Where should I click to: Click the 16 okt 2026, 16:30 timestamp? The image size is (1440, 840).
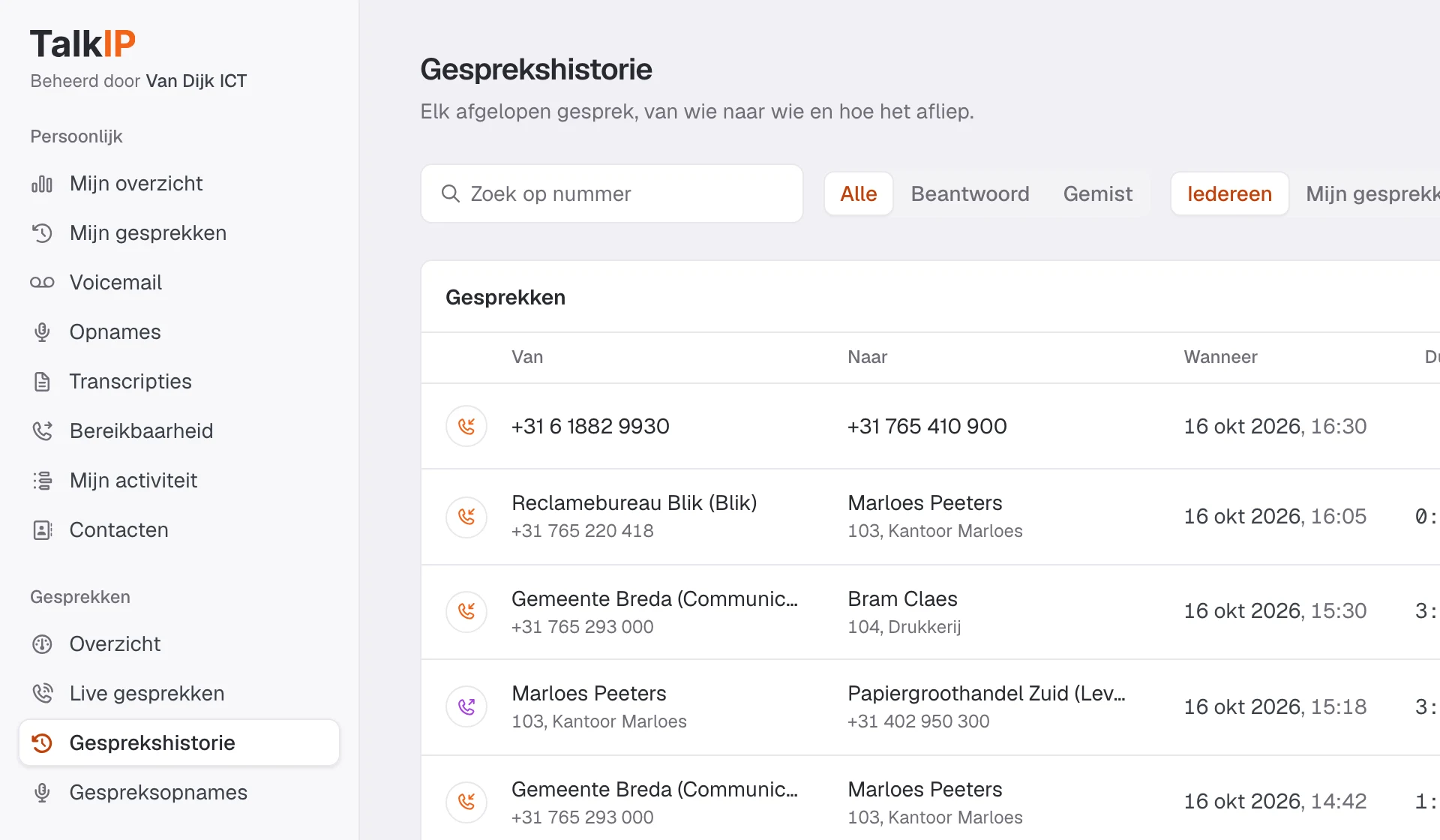(1275, 426)
